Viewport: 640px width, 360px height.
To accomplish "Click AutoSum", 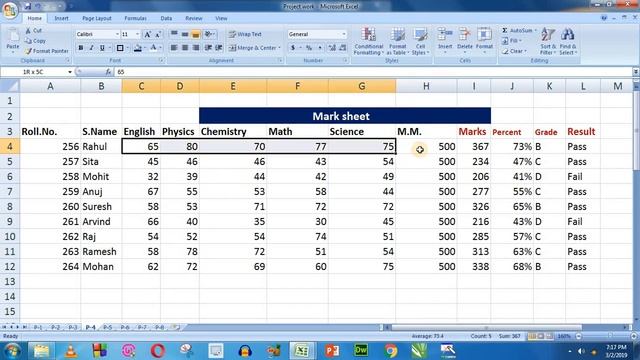I will pos(518,31).
